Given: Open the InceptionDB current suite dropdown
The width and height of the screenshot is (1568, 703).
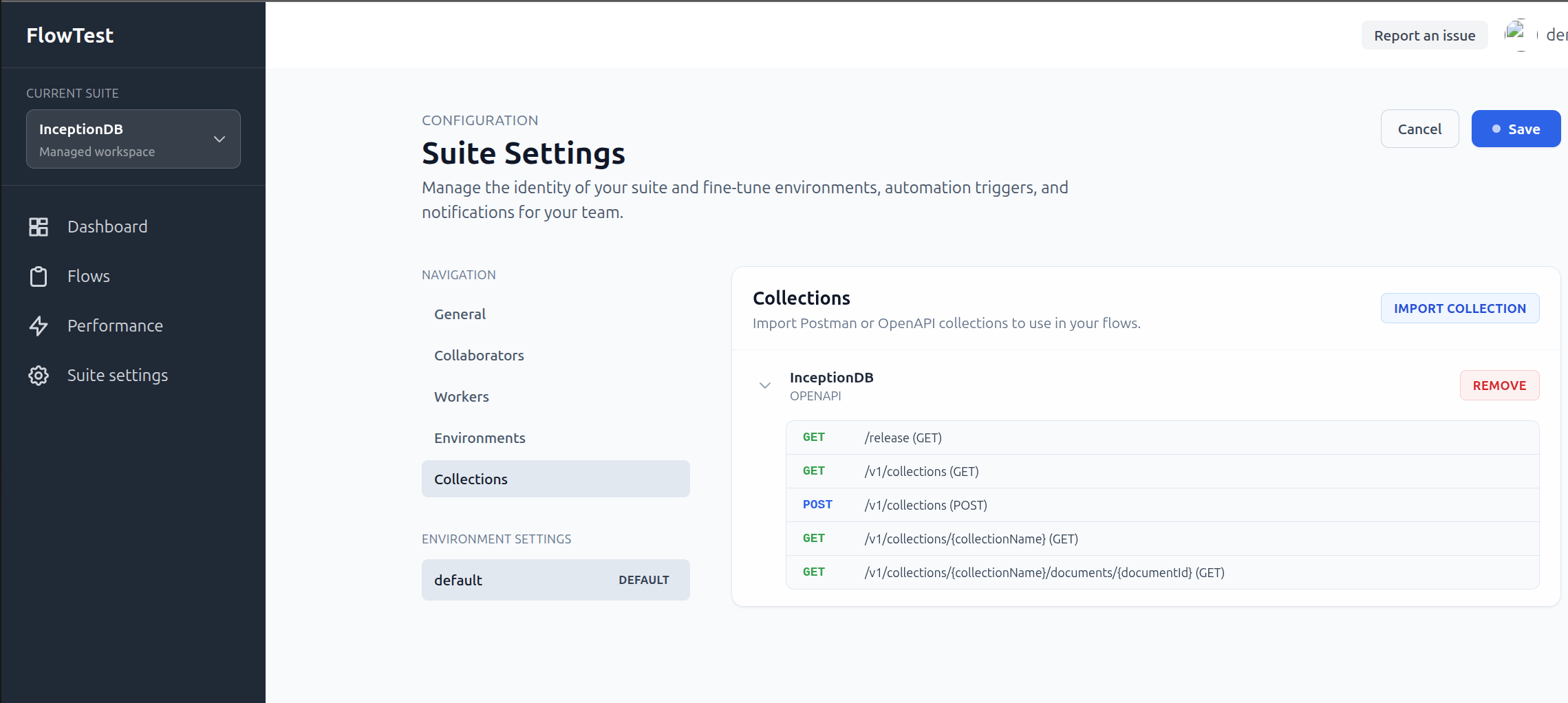Looking at the screenshot, I should [x=133, y=140].
